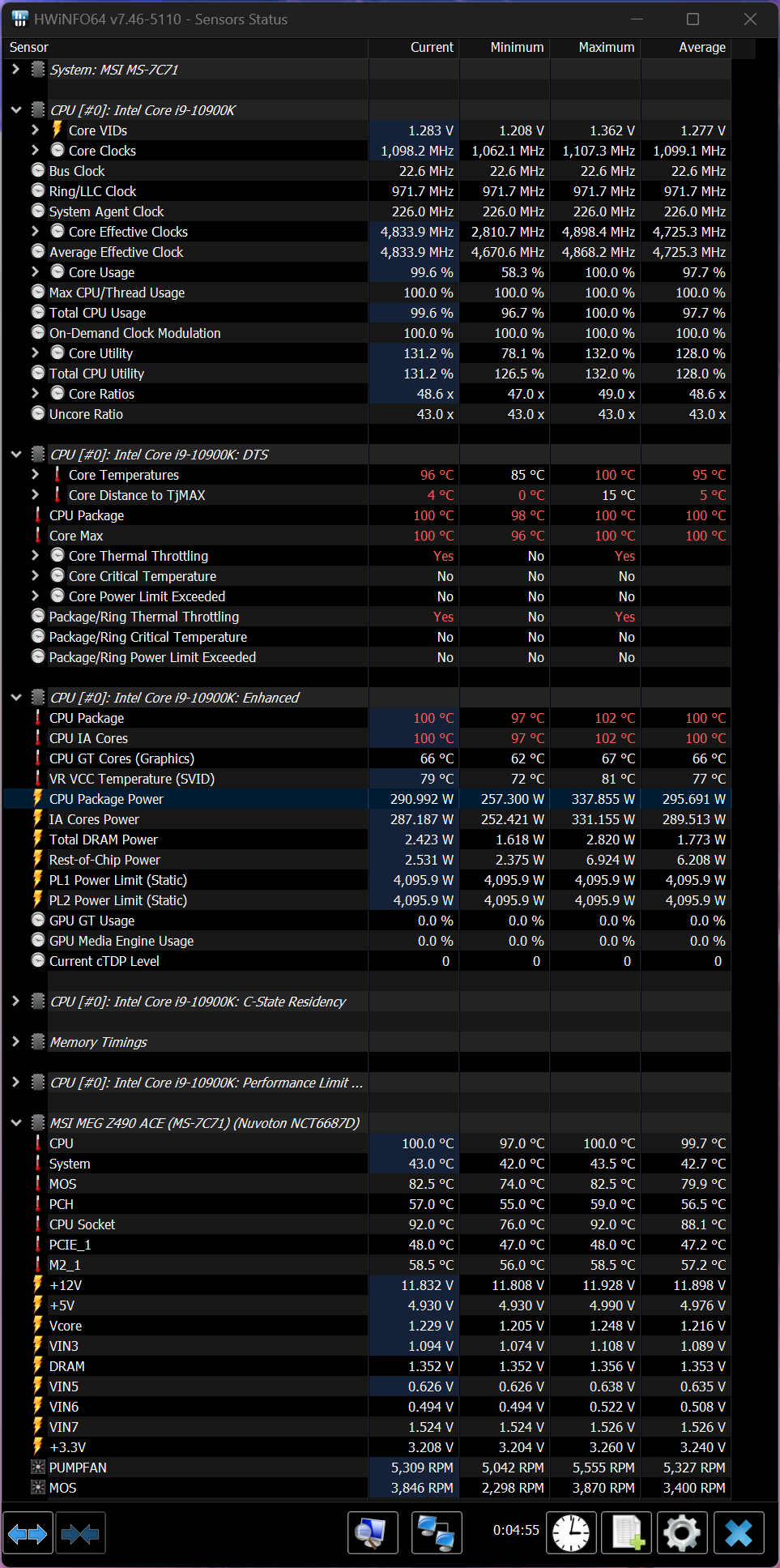Close sensors with blue X icon

739,1532
